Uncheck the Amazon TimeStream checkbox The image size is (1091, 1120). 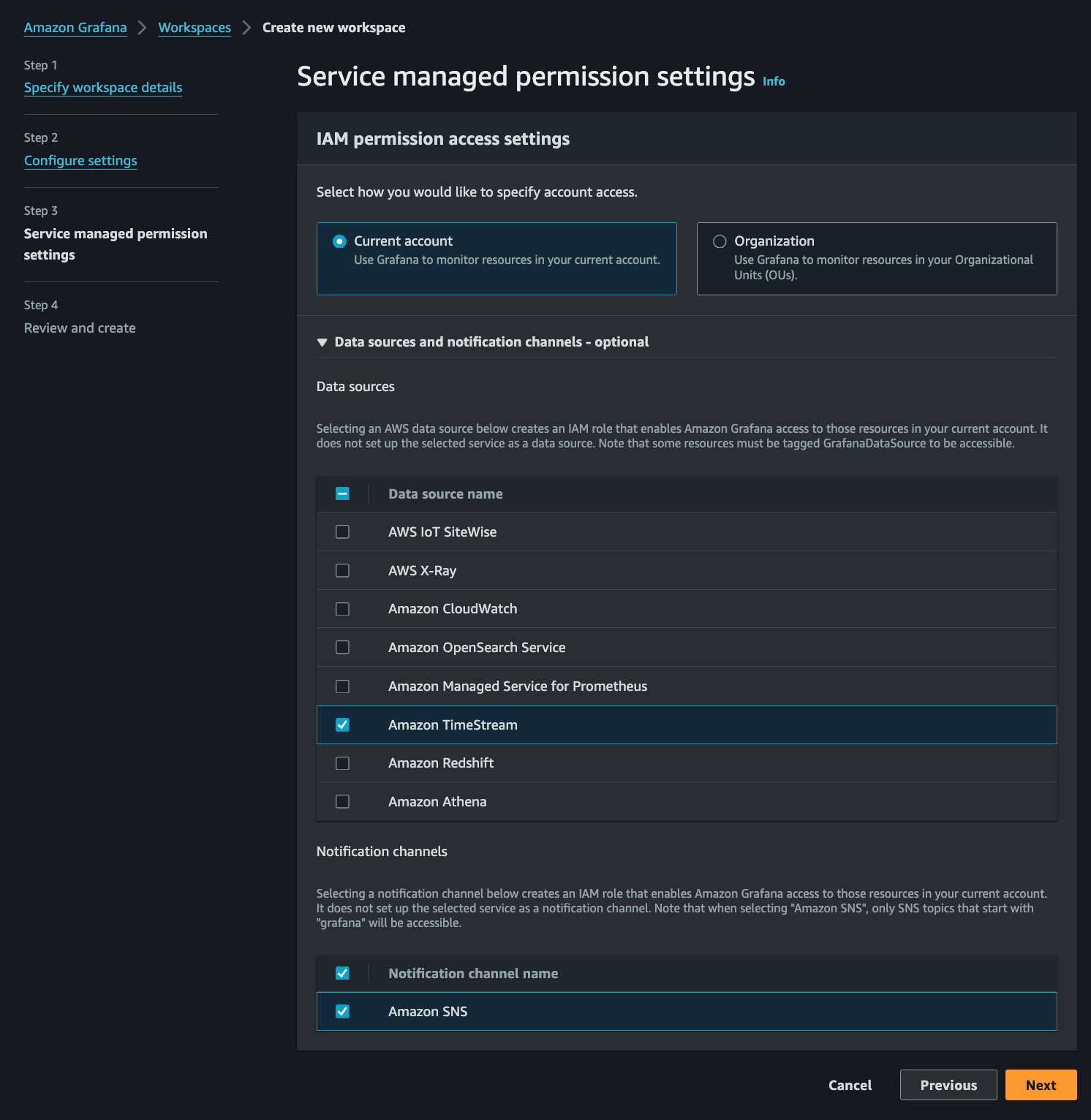click(342, 724)
